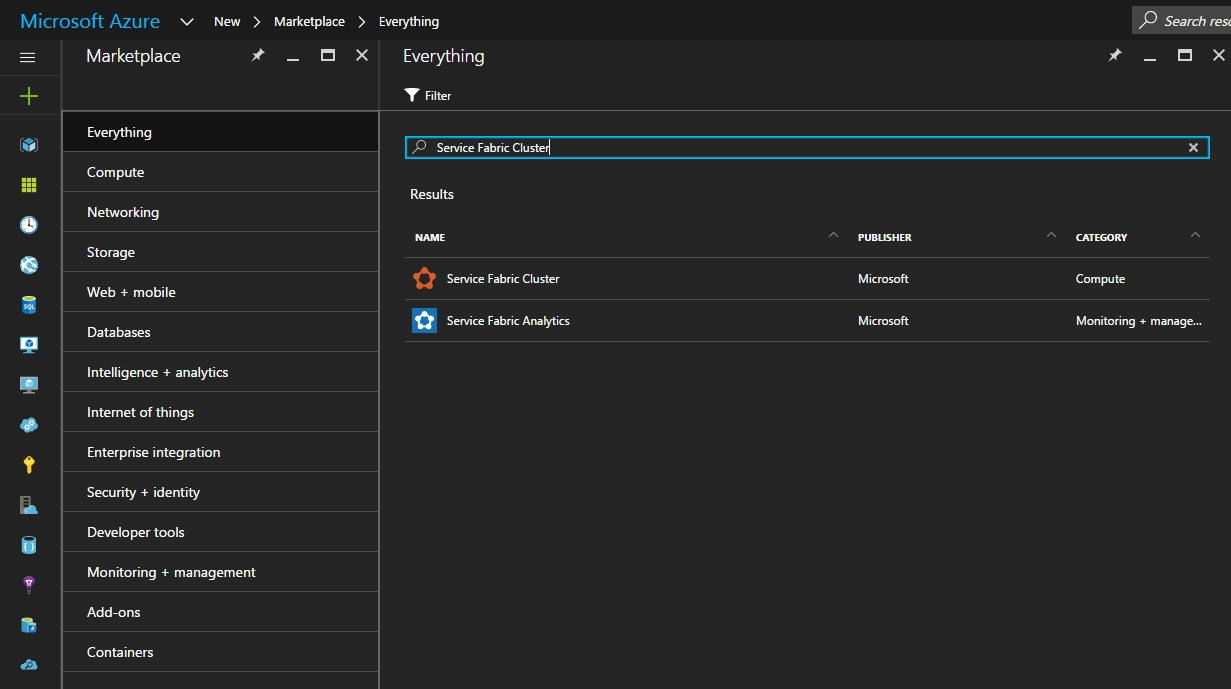
Task: Click the Marketplace breadcrumb link
Action: pos(309,21)
